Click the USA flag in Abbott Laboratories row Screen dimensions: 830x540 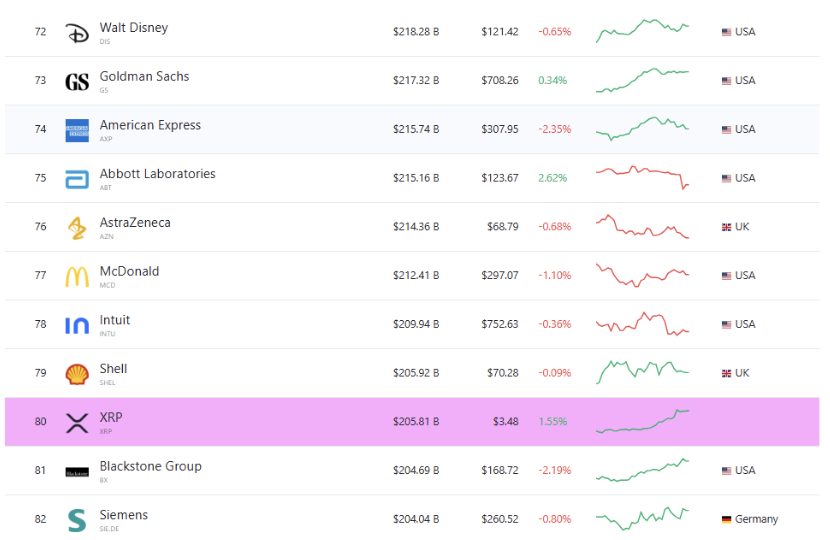click(726, 178)
